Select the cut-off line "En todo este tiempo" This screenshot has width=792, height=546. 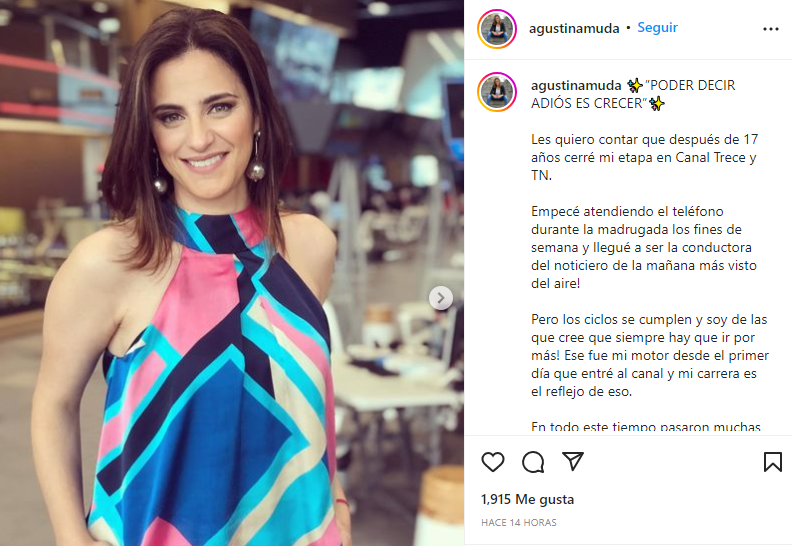(x=646, y=426)
